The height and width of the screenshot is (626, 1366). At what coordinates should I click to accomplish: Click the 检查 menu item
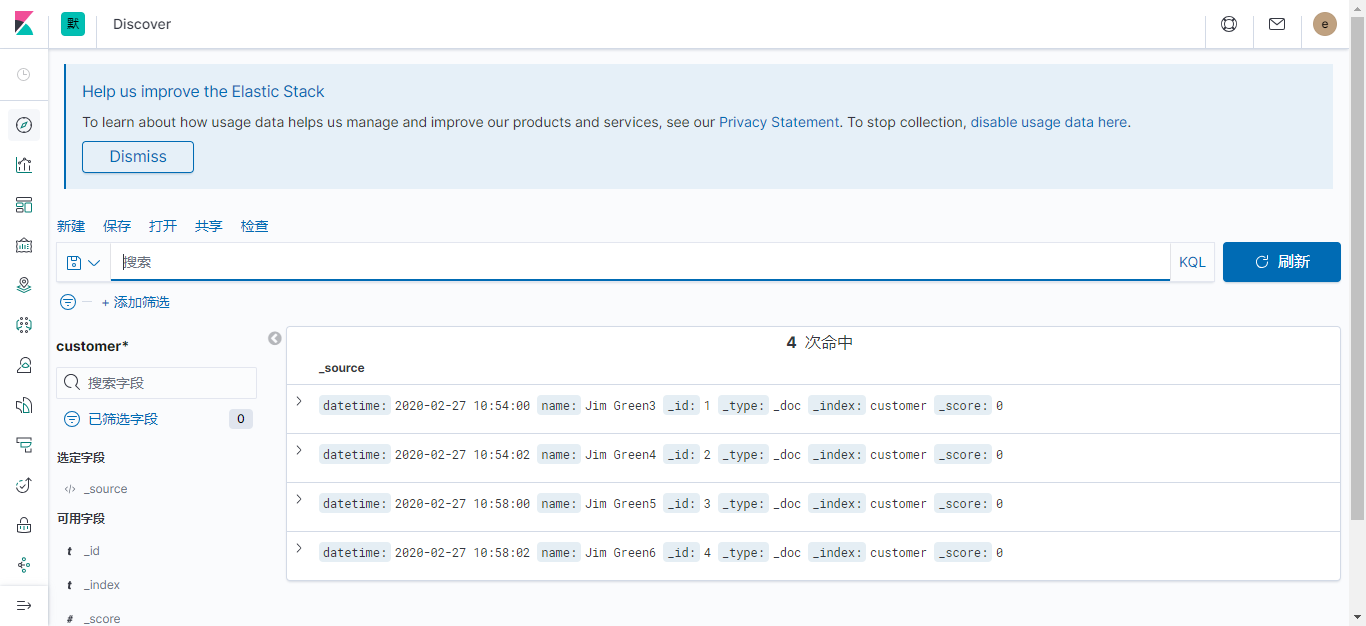coord(255,226)
